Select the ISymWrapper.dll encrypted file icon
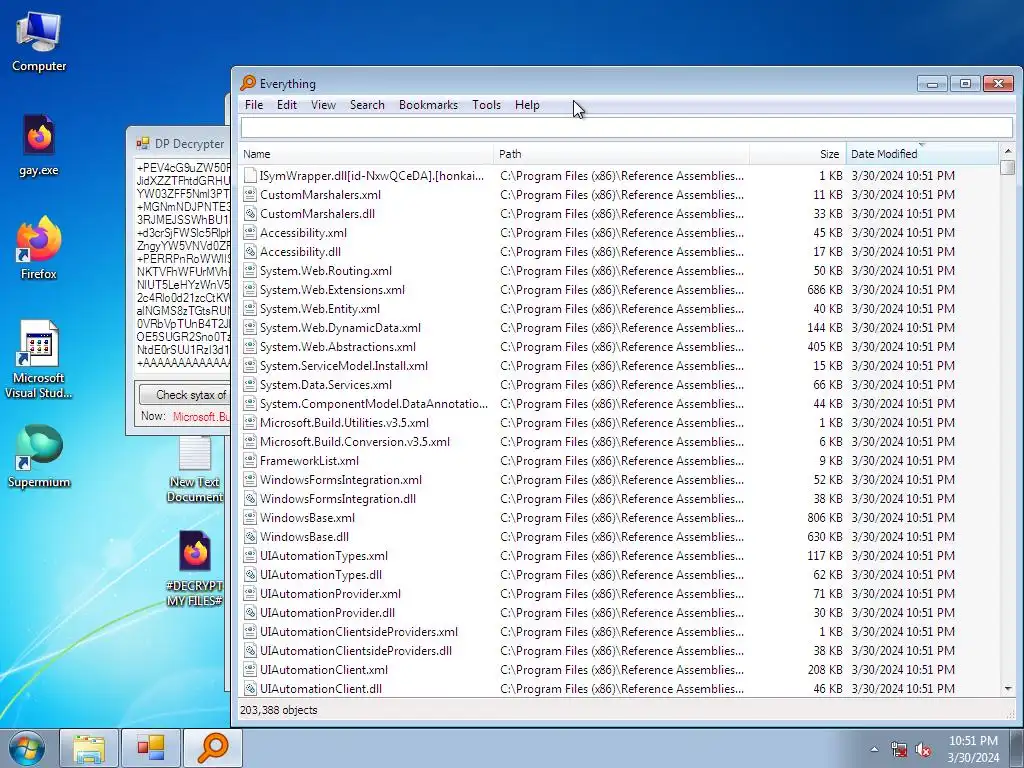This screenshot has height=768, width=1024. point(249,176)
